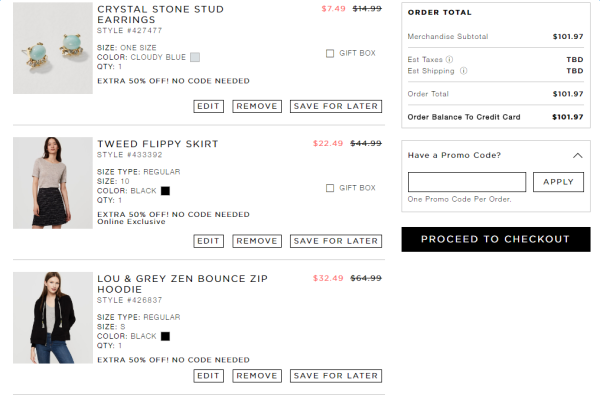
Task: Save the Crystal Stone Stud Earrings for later
Action: coord(336,106)
